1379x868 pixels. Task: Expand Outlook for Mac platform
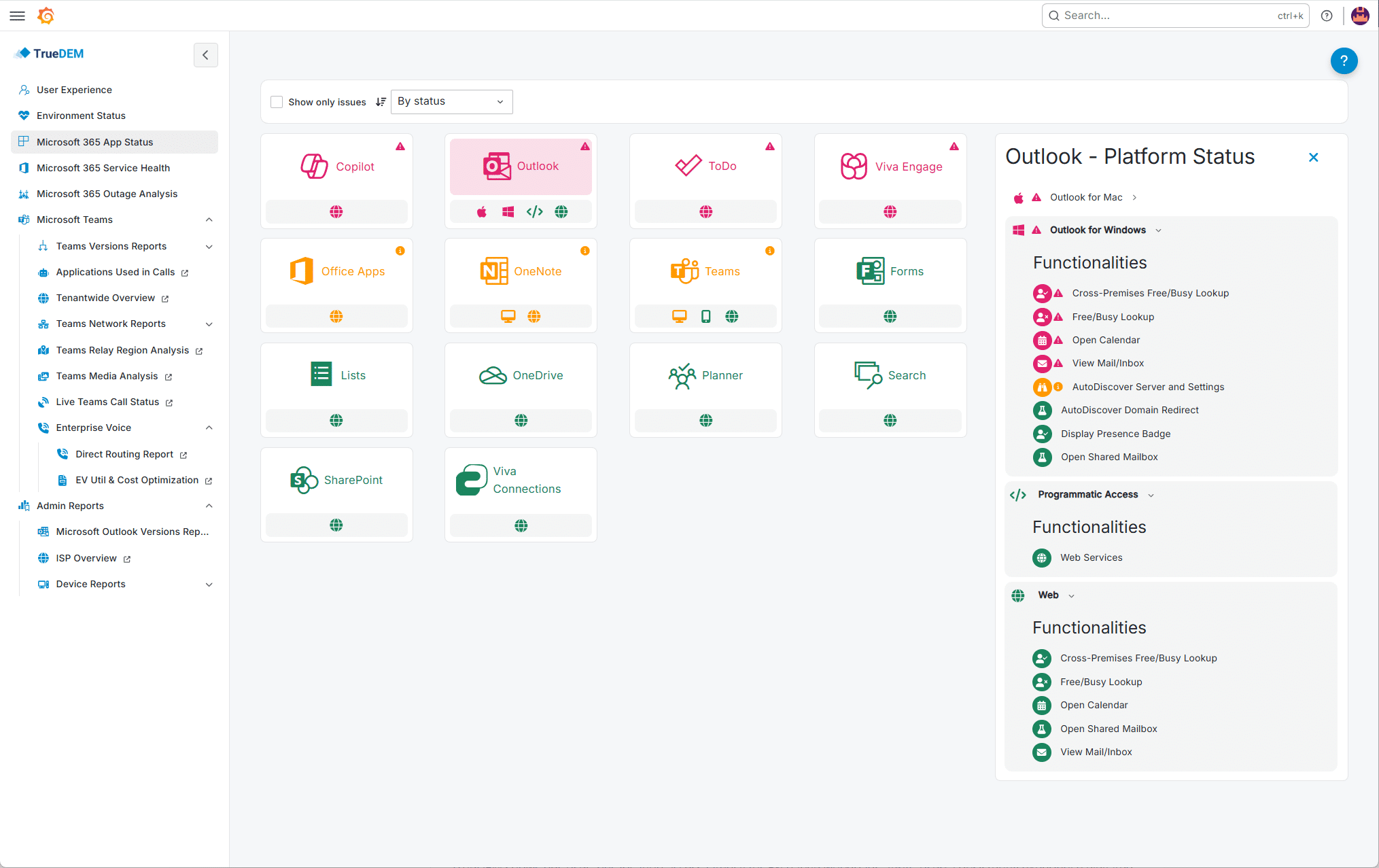click(x=1134, y=198)
